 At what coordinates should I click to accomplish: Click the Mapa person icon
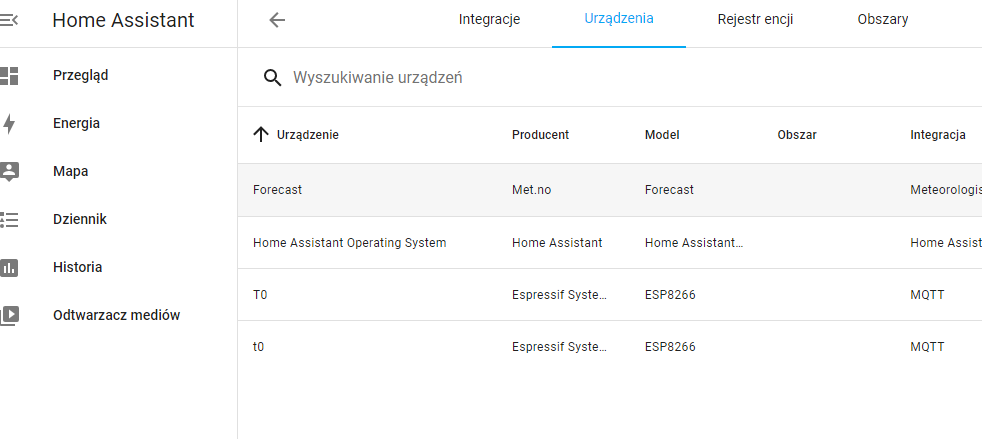pyautogui.click(x=9, y=172)
